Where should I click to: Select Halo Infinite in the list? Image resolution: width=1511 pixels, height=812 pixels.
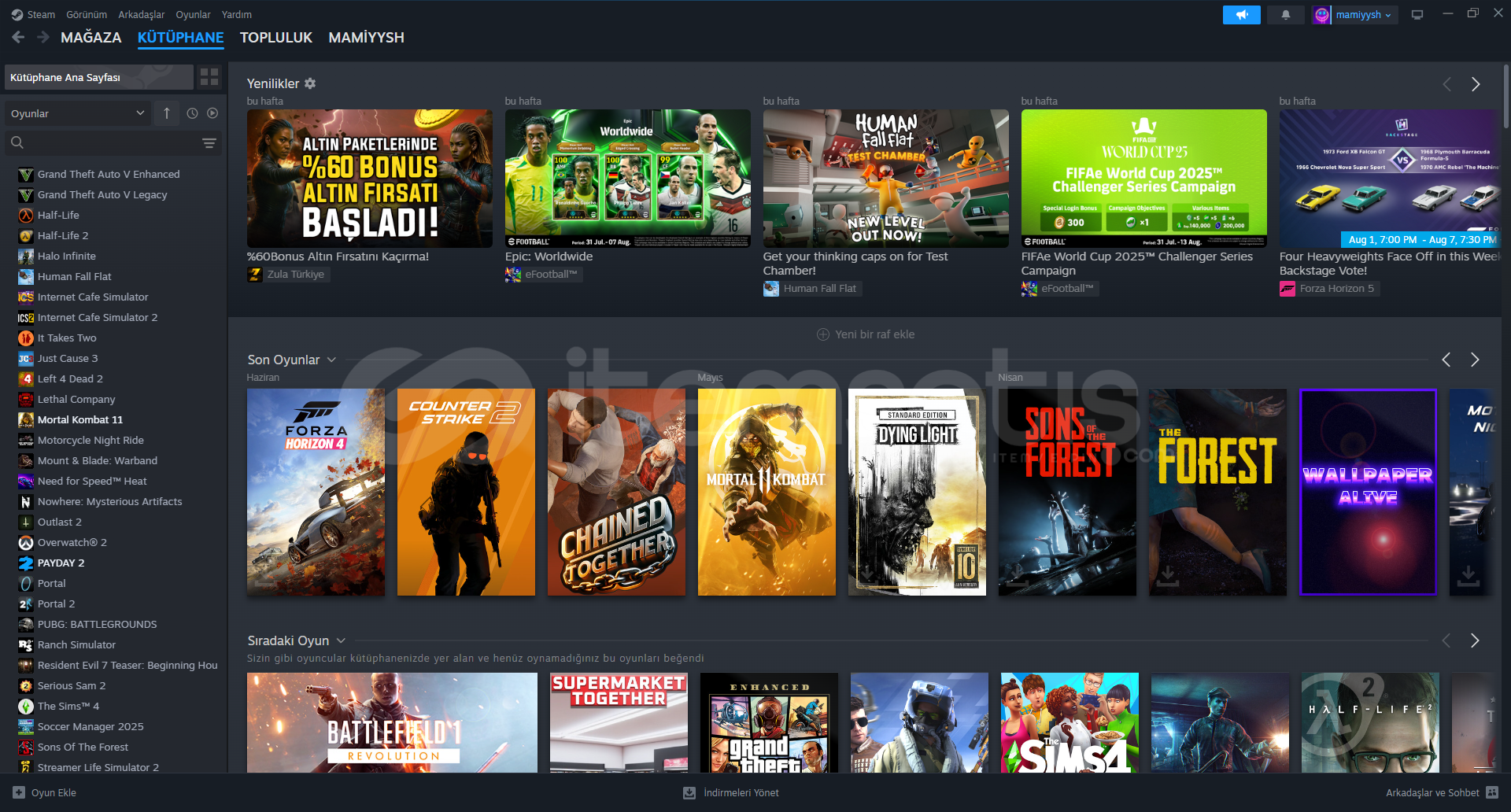[x=67, y=256]
